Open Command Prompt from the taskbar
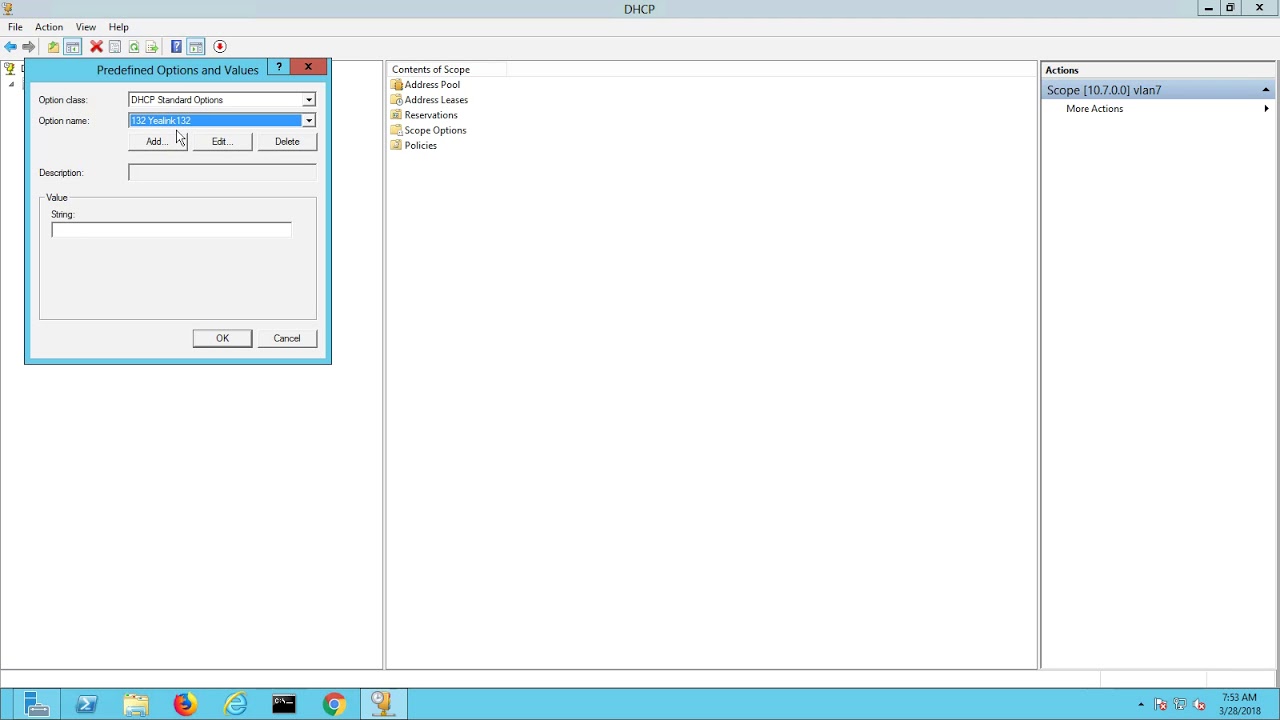This screenshot has height=720, width=1280. pyautogui.click(x=284, y=705)
